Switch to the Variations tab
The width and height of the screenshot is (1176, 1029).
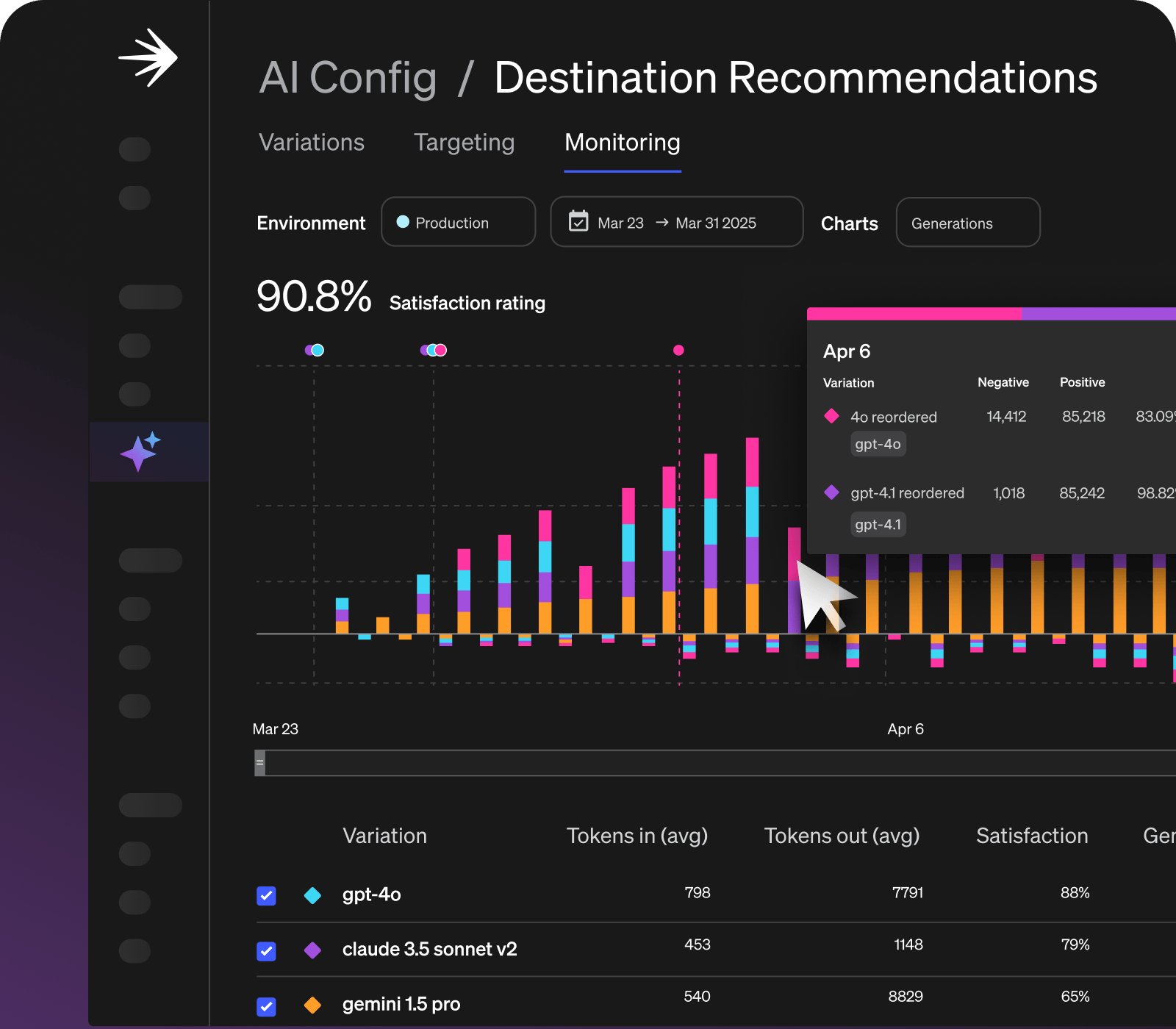312,143
